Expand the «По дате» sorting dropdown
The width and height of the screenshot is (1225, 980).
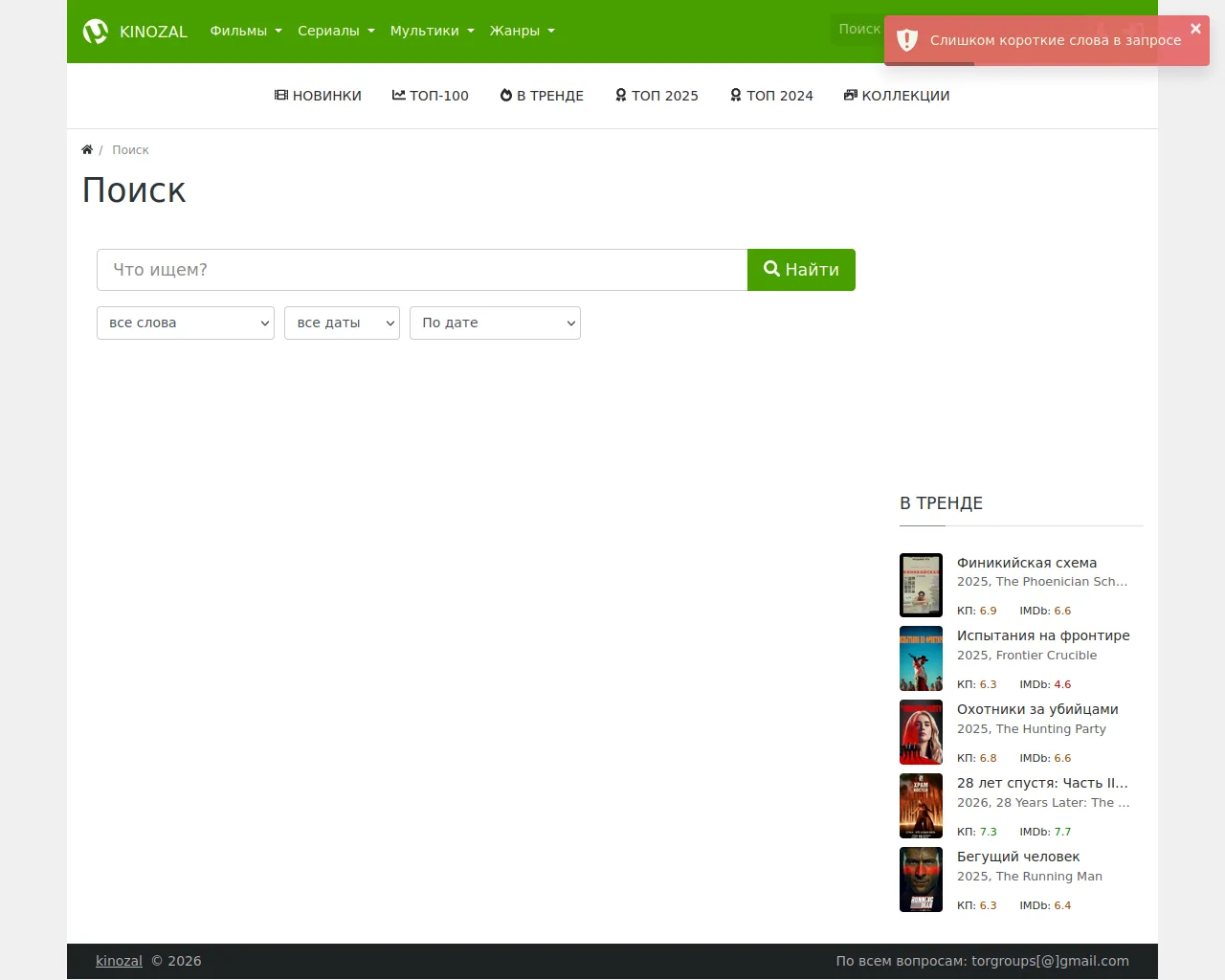pos(495,323)
